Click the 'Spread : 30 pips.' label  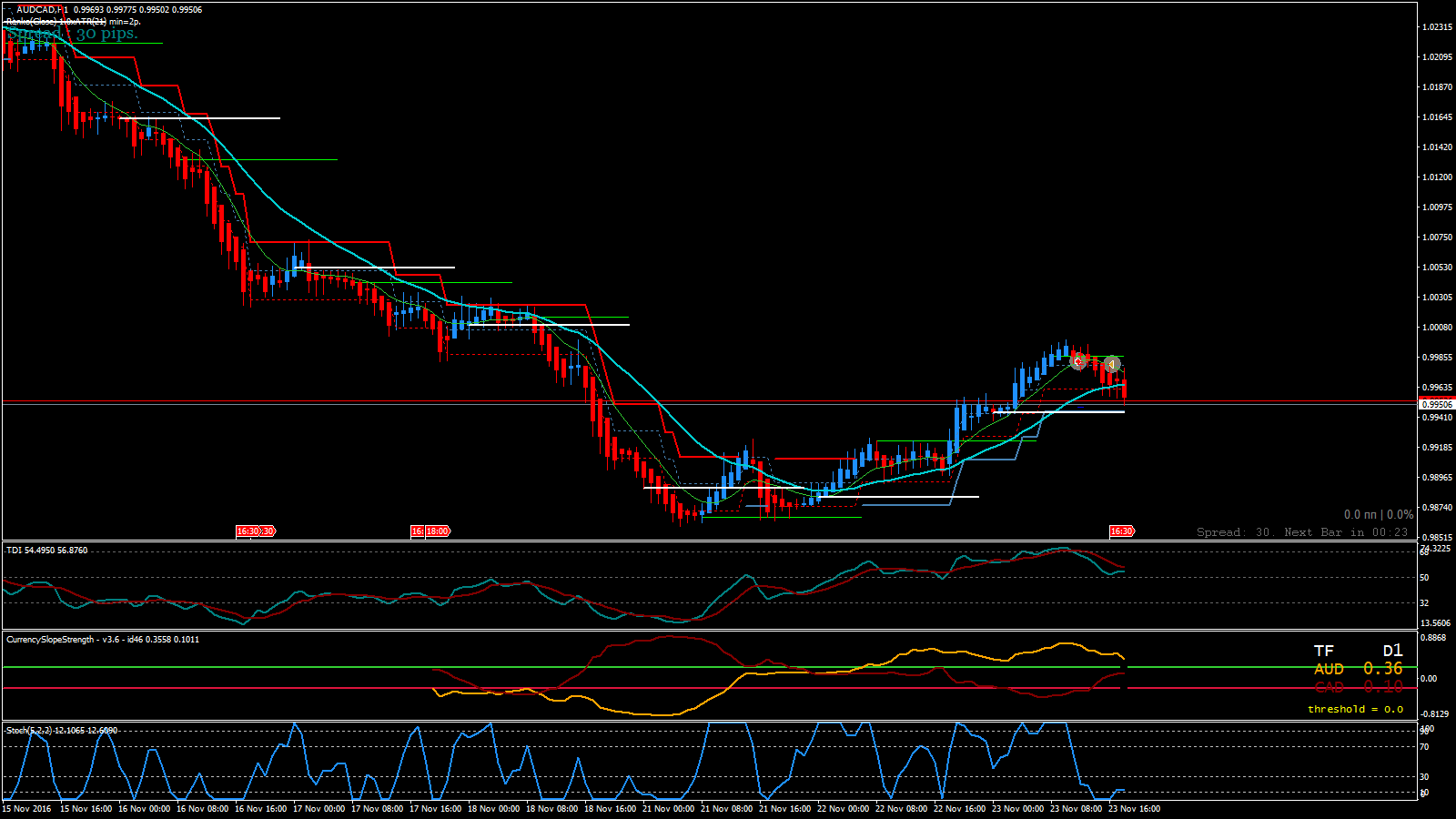pyautogui.click(x=72, y=34)
